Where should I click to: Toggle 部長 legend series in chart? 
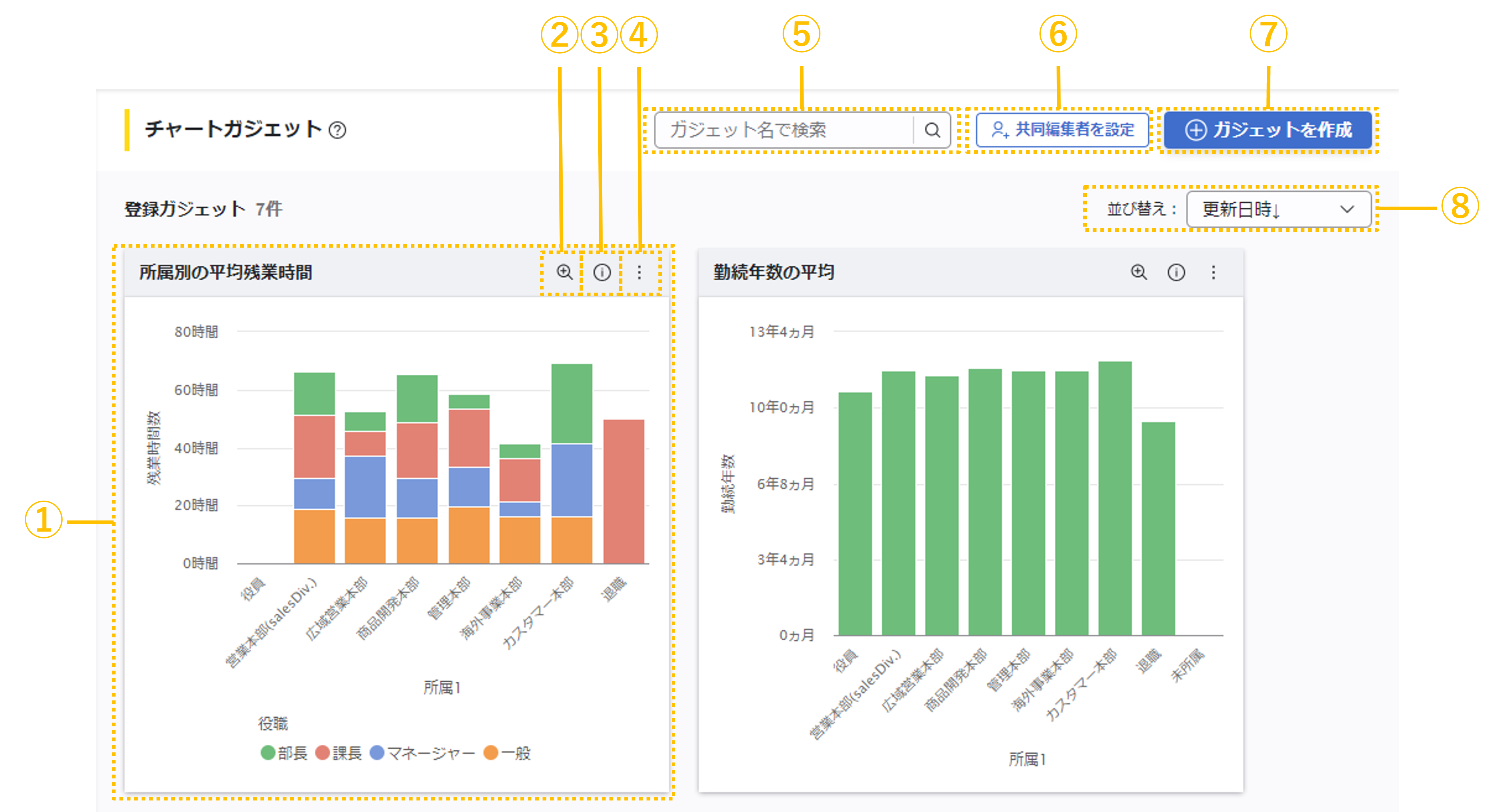(284, 753)
